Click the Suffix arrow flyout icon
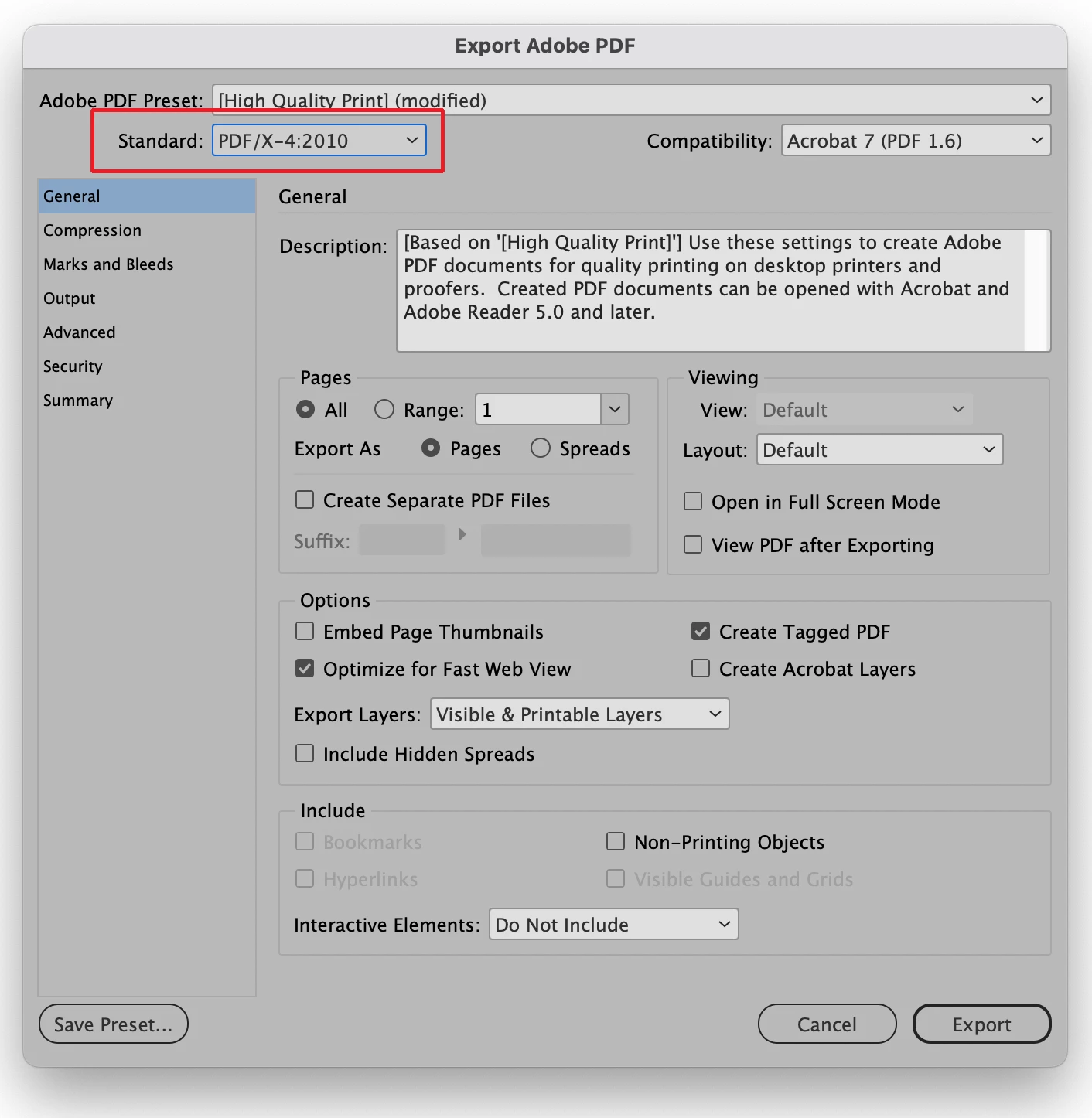The height and width of the screenshot is (1118, 1092). [462, 534]
